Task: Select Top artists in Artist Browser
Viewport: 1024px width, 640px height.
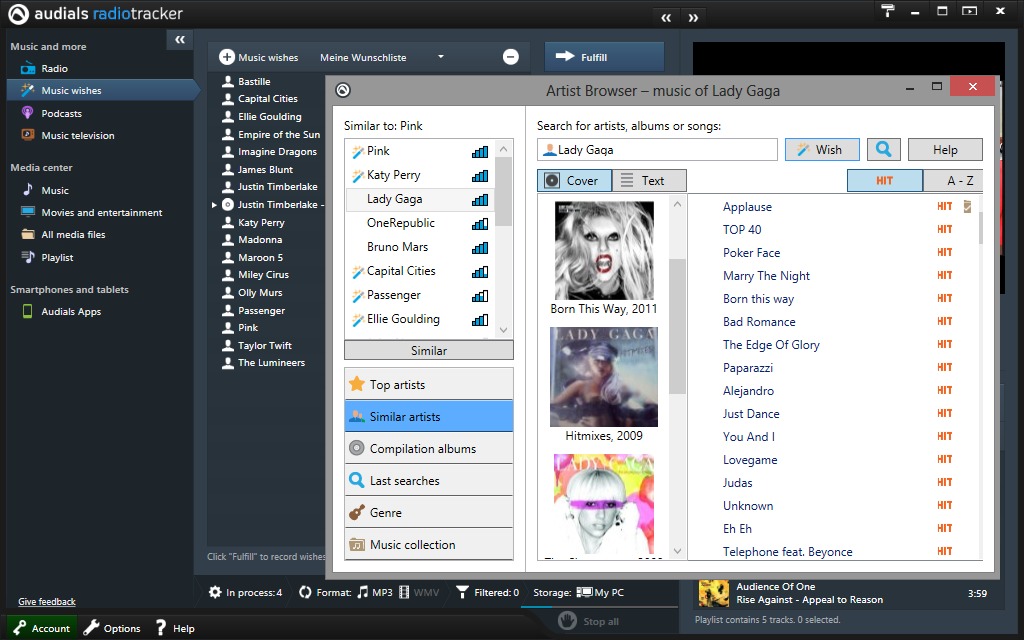Action: coord(429,385)
